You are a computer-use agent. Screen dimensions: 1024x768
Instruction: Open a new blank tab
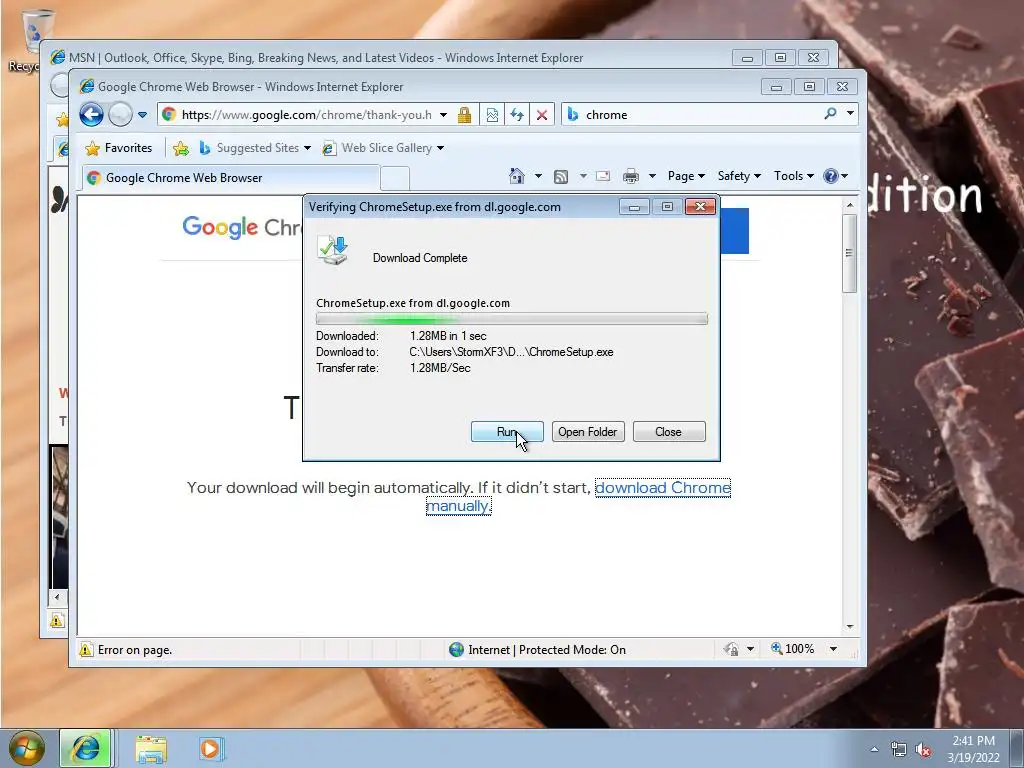[x=395, y=178]
